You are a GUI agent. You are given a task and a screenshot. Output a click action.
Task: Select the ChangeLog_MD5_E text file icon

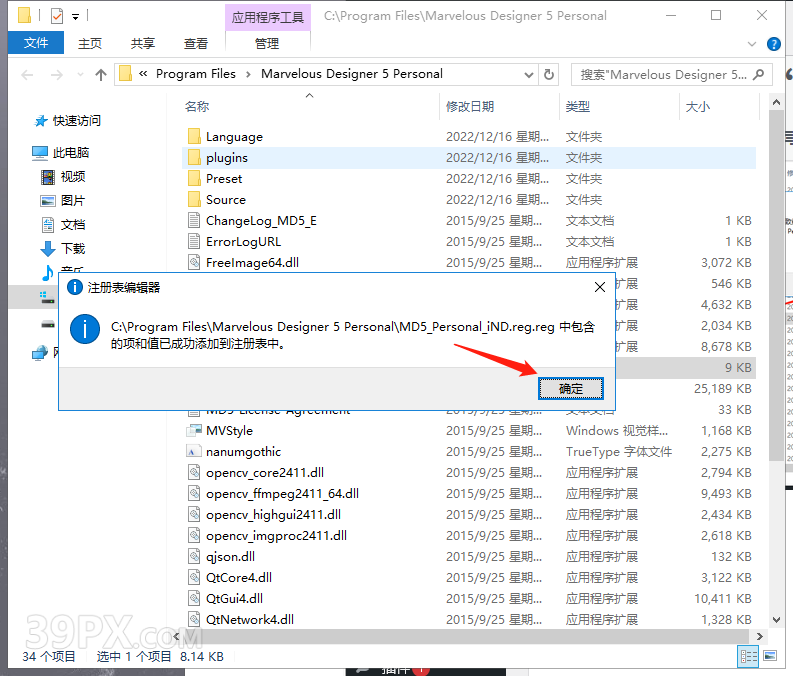point(194,220)
